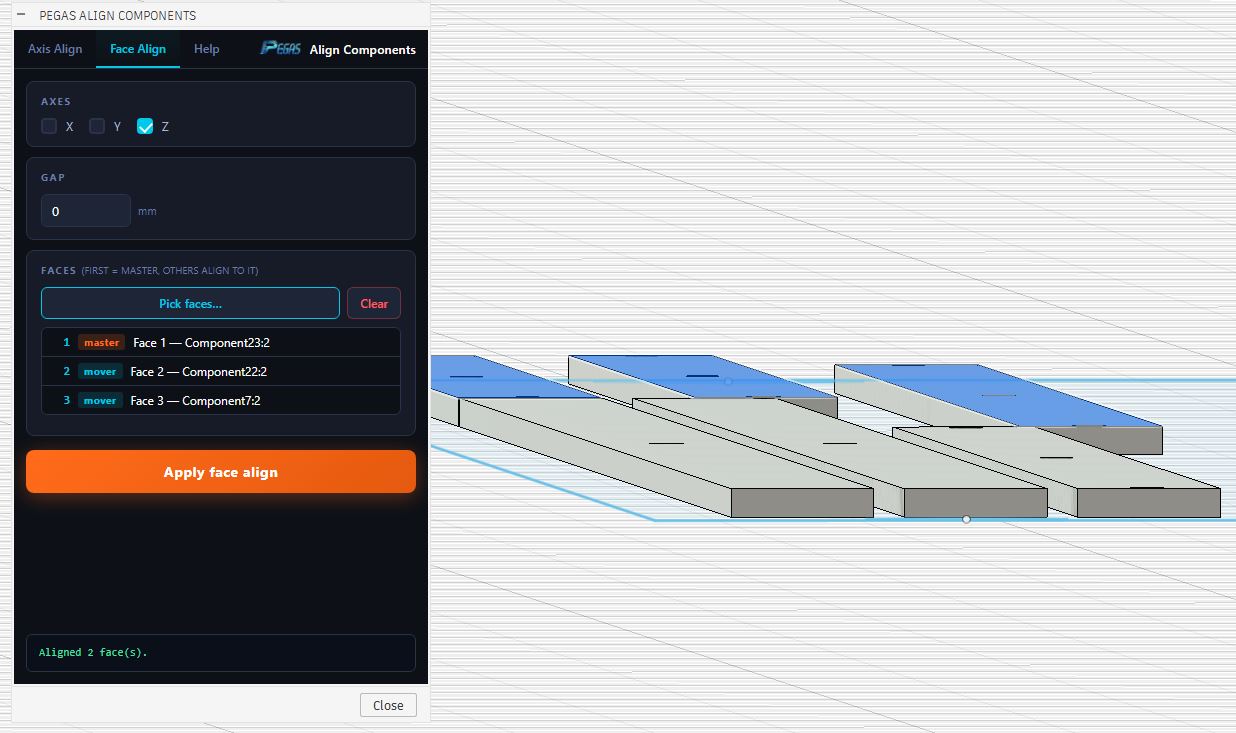The width and height of the screenshot is (1236, 733).
Task: Click the mover badge for Face 3
Action: [x=100, y=400]
